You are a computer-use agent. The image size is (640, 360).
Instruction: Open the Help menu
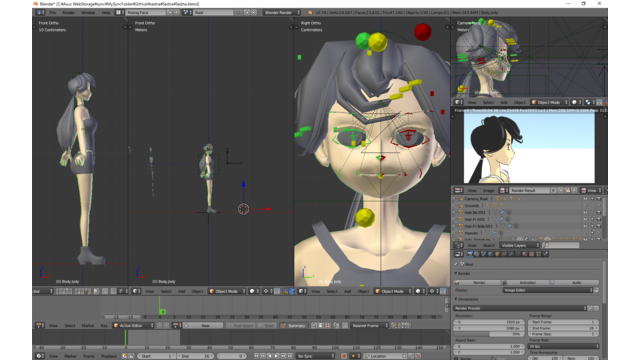(x=106, y=13)
